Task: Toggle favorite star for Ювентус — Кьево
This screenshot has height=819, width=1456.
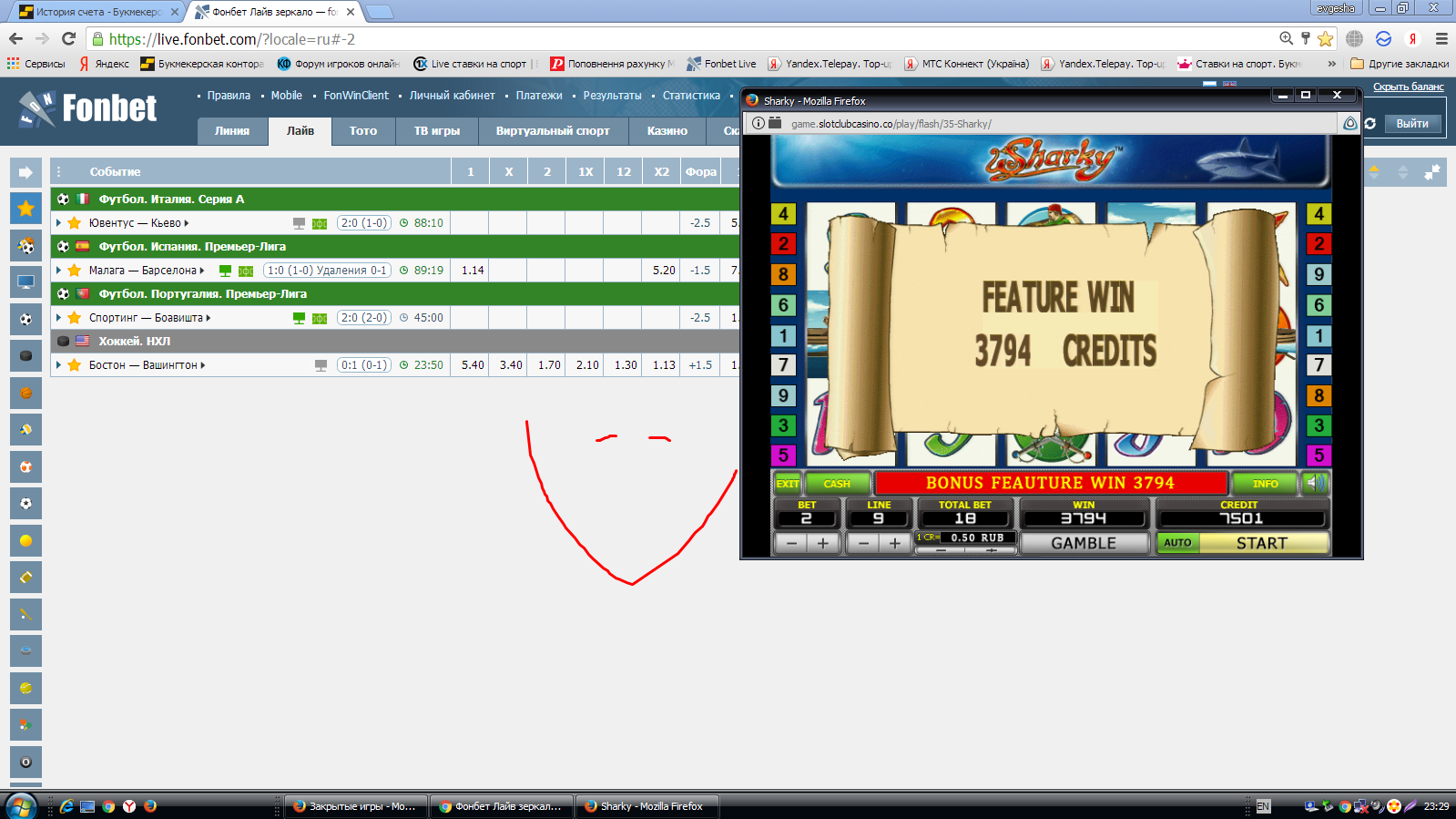Action: coord(75,223)
